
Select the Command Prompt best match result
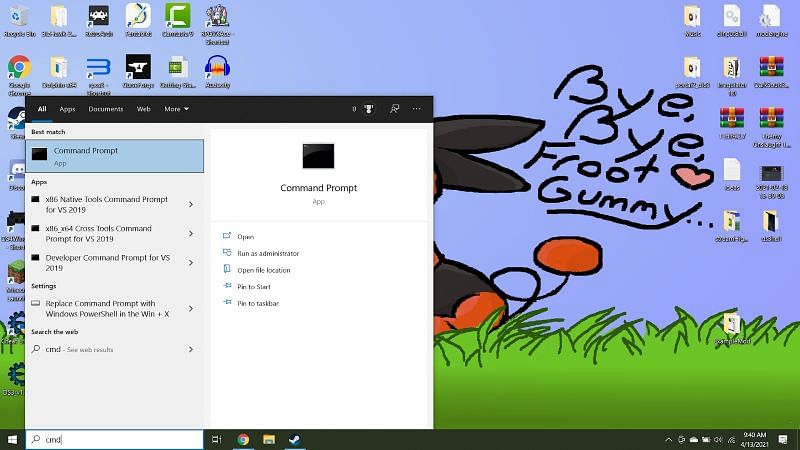pyautogui.click(x=114, y=156)
